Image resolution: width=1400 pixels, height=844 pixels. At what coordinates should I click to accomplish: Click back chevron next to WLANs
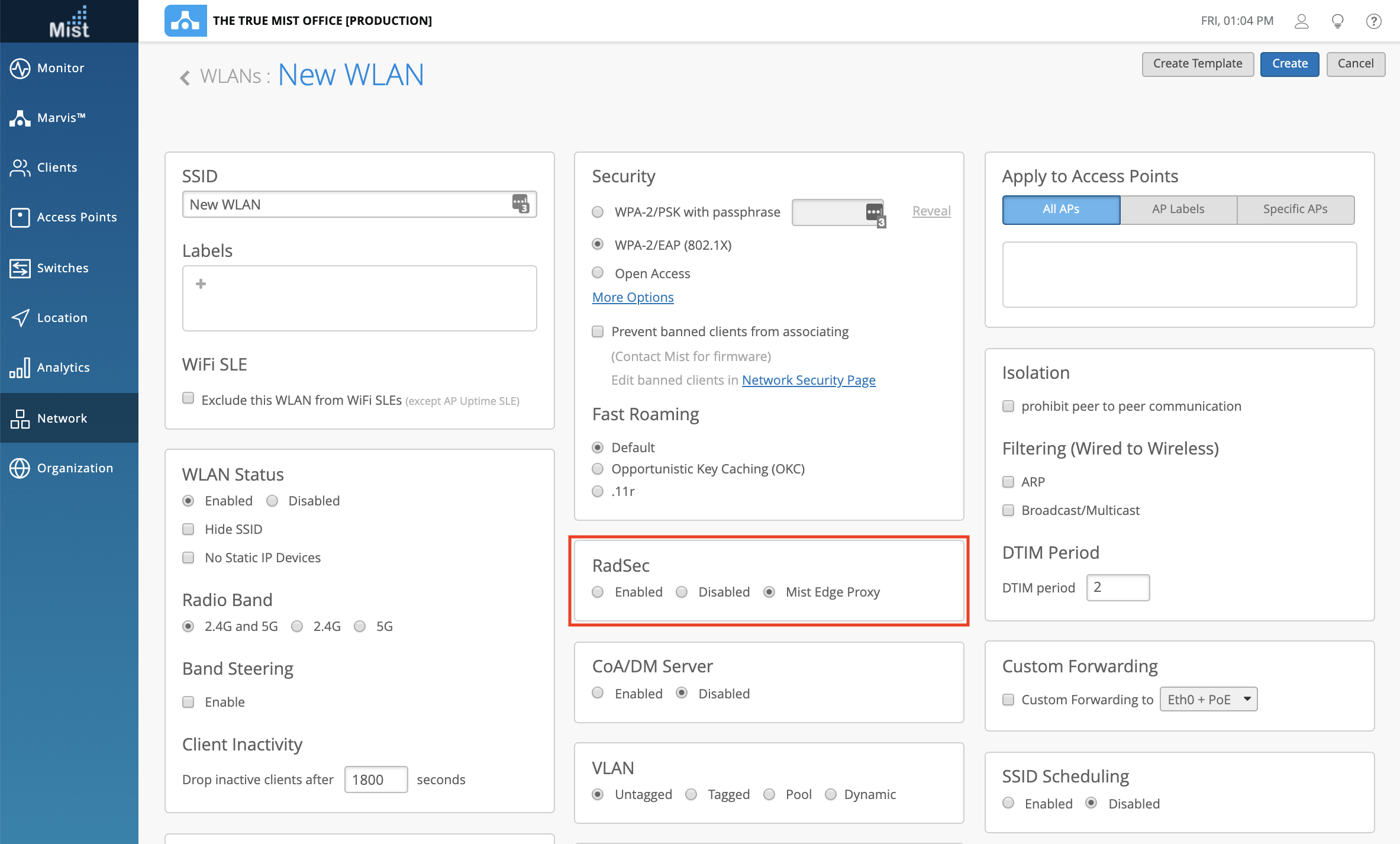click(x=185, y=78)
